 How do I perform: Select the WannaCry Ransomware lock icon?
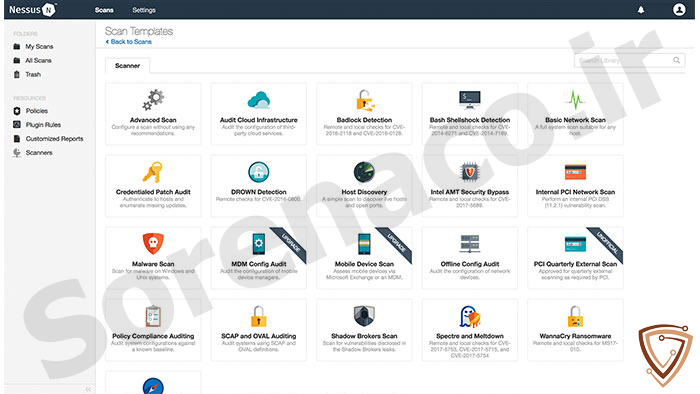(x=575, y=316)
